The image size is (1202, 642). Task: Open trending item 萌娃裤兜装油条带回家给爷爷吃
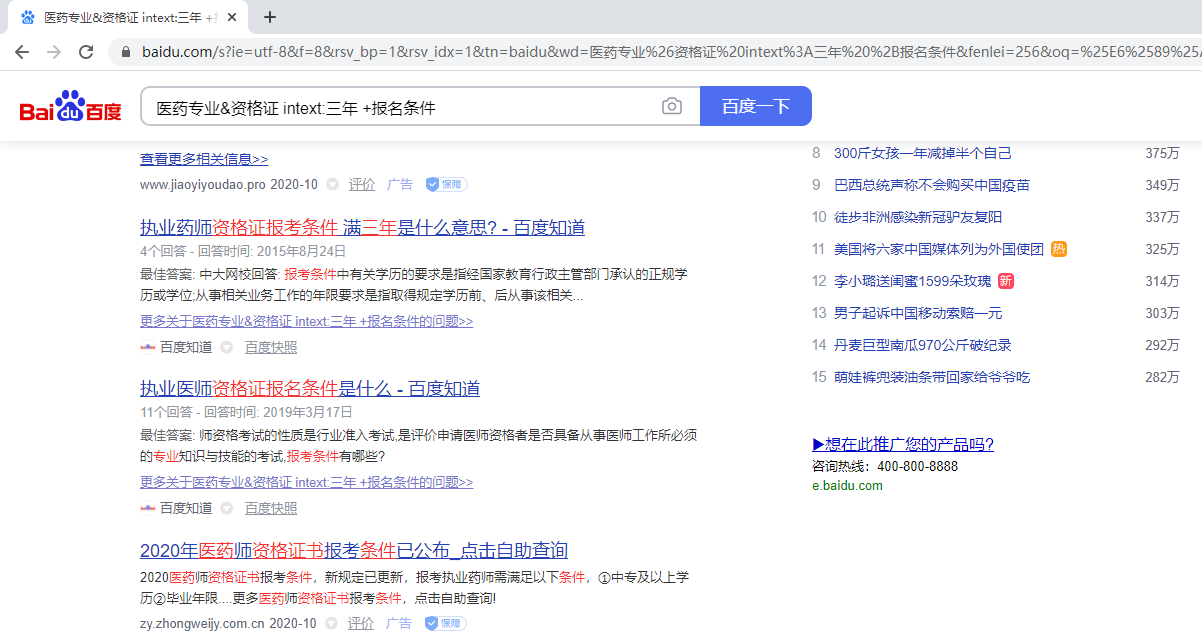tap(932, 377)
